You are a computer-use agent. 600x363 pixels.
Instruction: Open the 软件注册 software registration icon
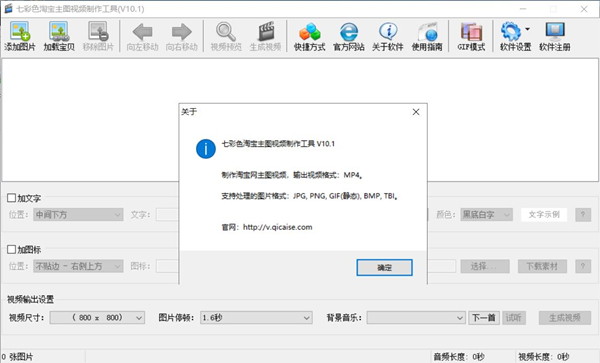click(x=555, y=36)
